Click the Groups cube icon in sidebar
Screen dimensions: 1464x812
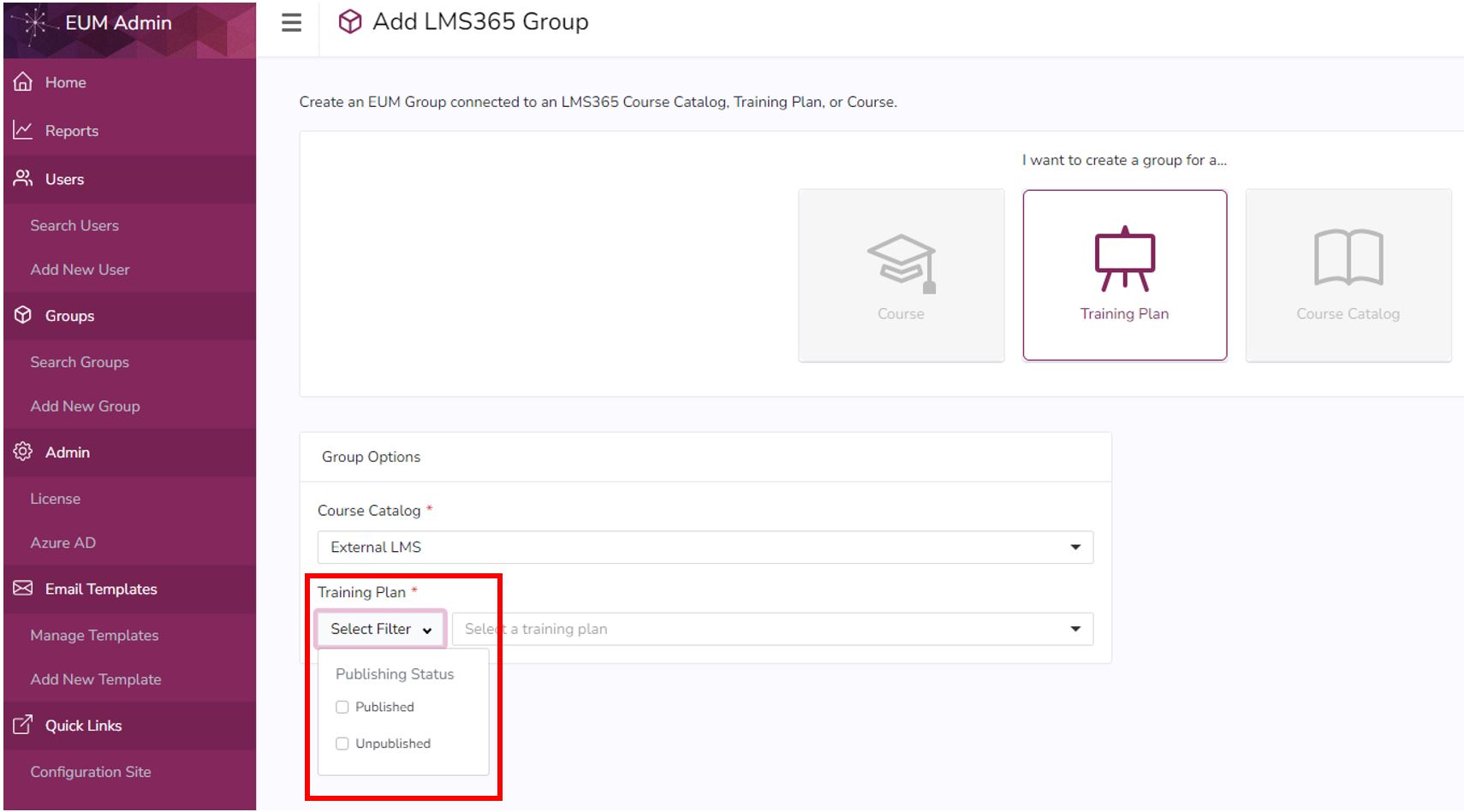coord(23,315)
